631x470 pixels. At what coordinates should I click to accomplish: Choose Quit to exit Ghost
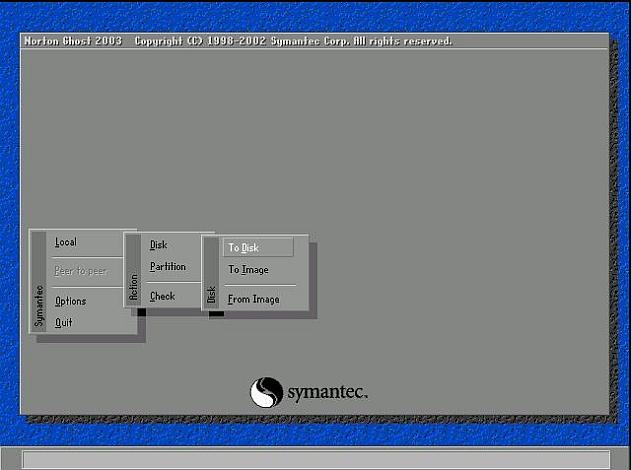pos(64,322)
